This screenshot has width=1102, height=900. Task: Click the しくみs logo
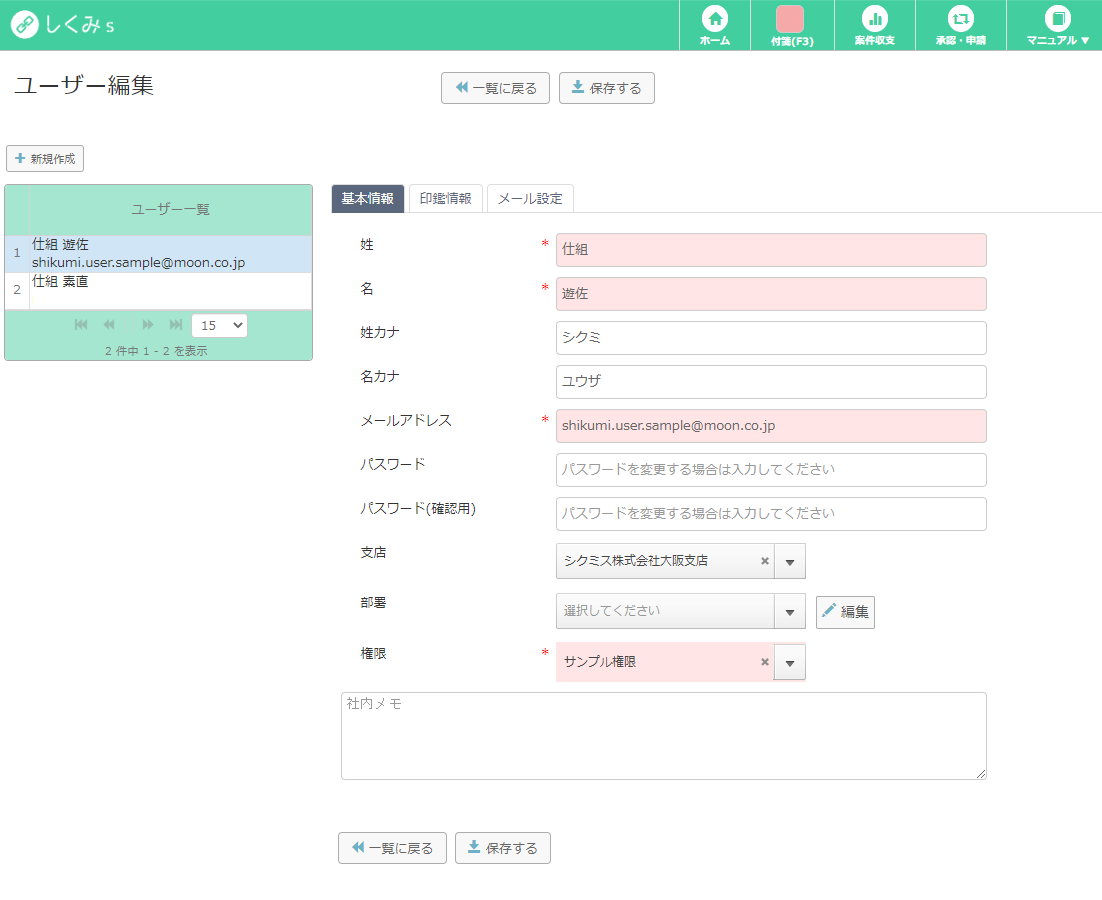click(63, 25)
